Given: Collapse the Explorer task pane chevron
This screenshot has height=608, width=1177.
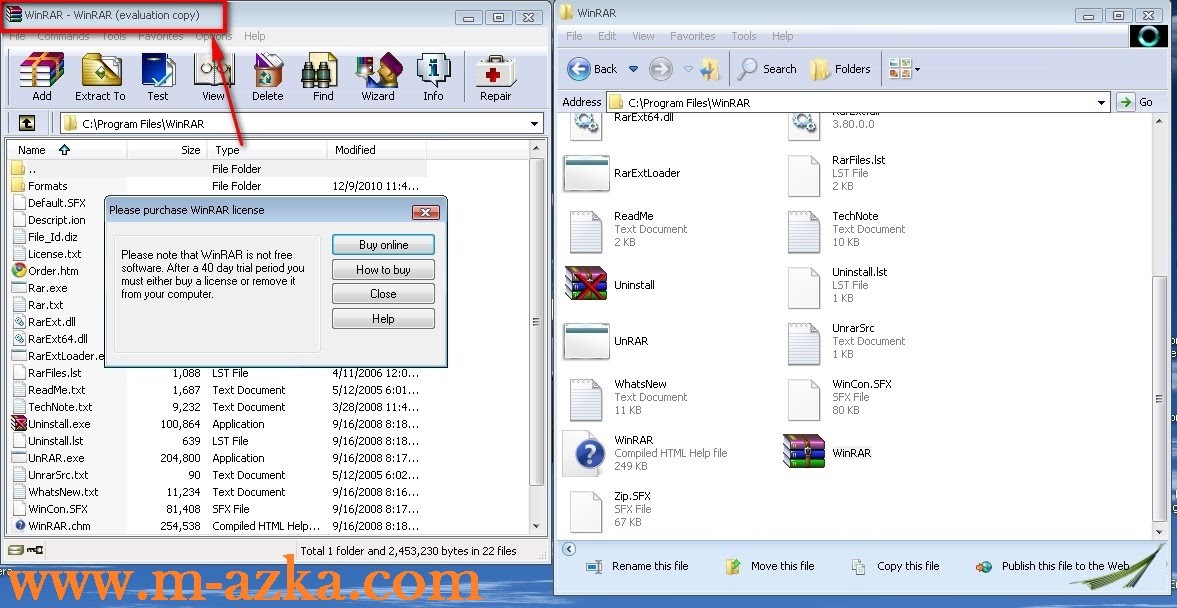Looking at the screenshot, I should click(x=569, y=549).
